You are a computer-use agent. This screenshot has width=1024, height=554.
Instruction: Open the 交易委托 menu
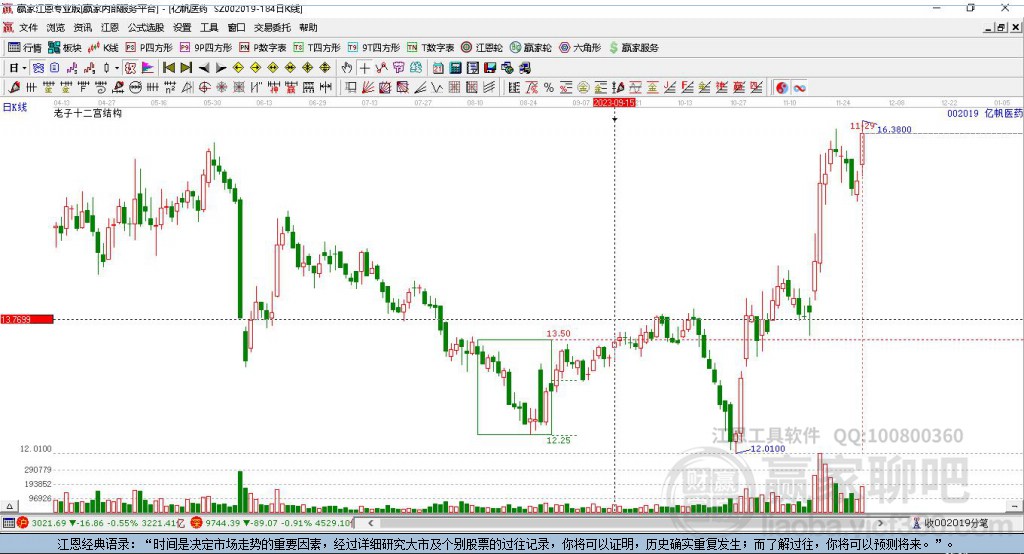272,27
